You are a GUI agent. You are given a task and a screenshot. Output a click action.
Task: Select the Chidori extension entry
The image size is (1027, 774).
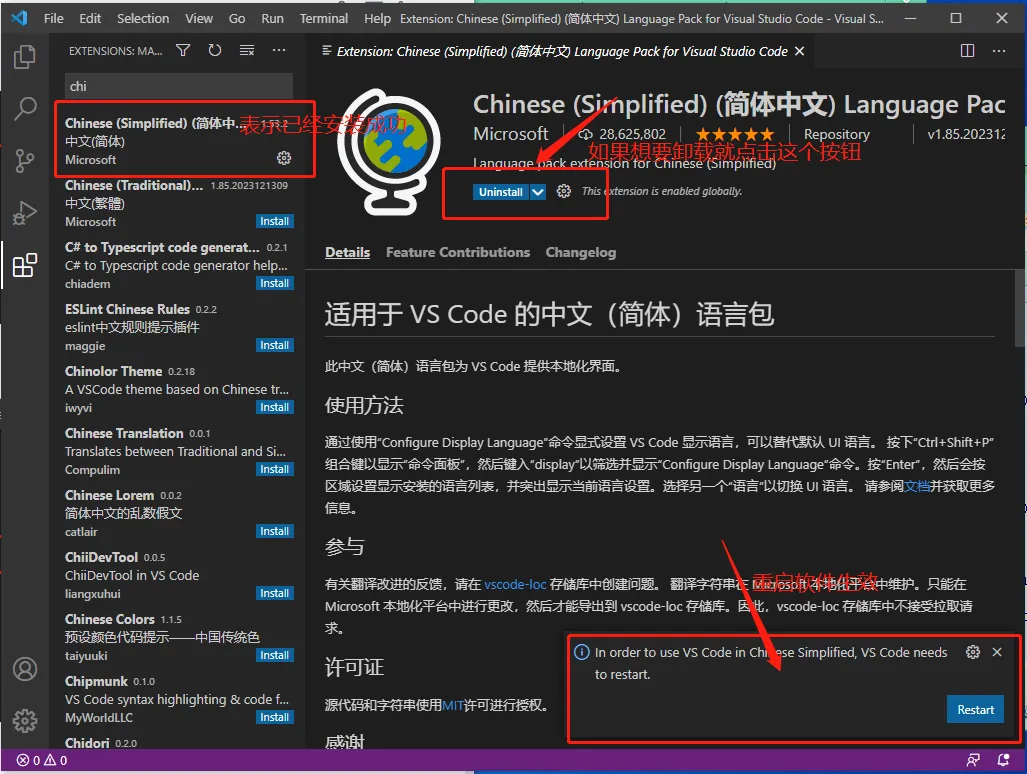click(179, 743)
